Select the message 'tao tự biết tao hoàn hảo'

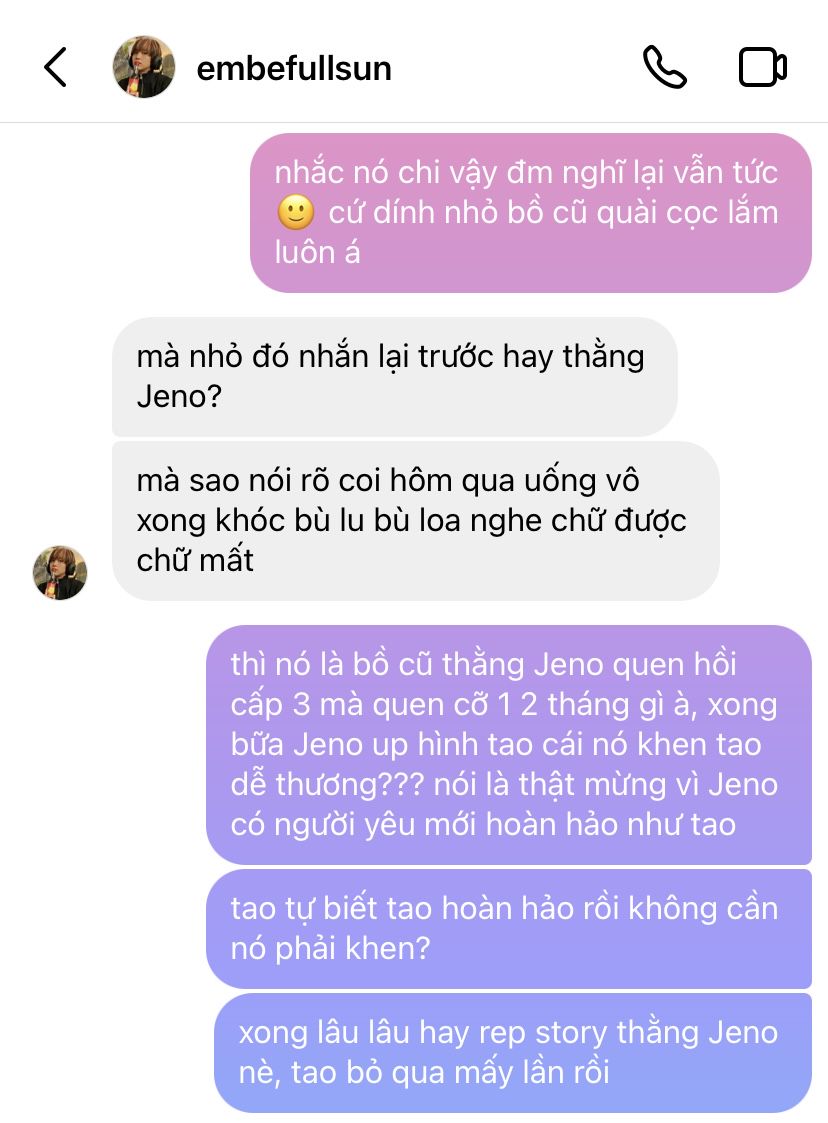[509, 929]
